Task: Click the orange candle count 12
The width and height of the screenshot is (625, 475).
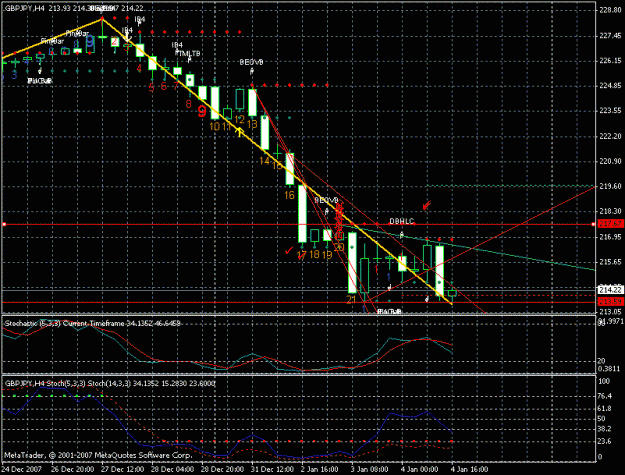Action: pyautogui.click(x=240, y=120)
